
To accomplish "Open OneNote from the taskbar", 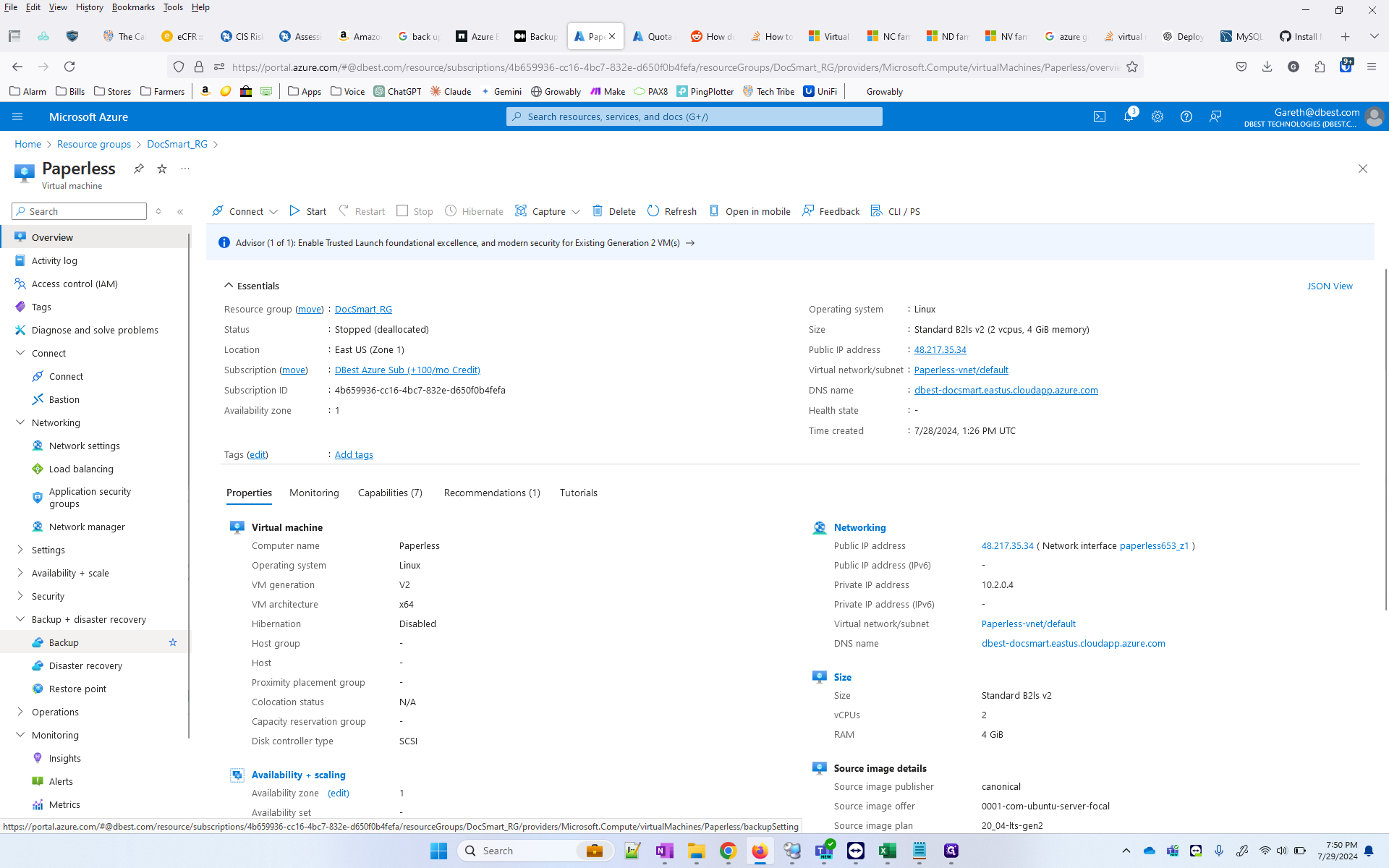I will pyautogui.click(x=664, y=851).
